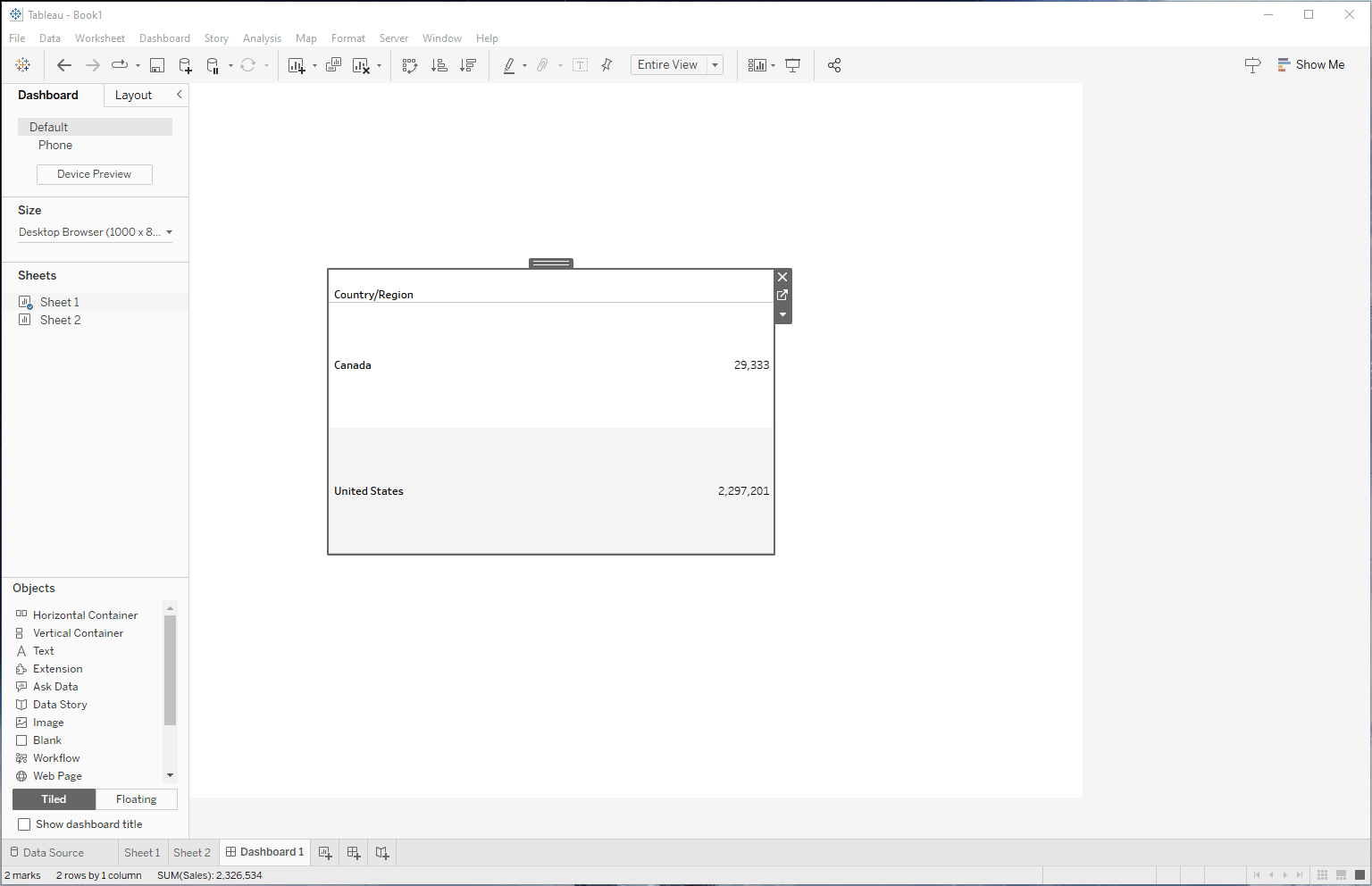Open Presentation Mode icon
Image resolution: width=1372 pixels, height=886 pixels.
(792, 65)
